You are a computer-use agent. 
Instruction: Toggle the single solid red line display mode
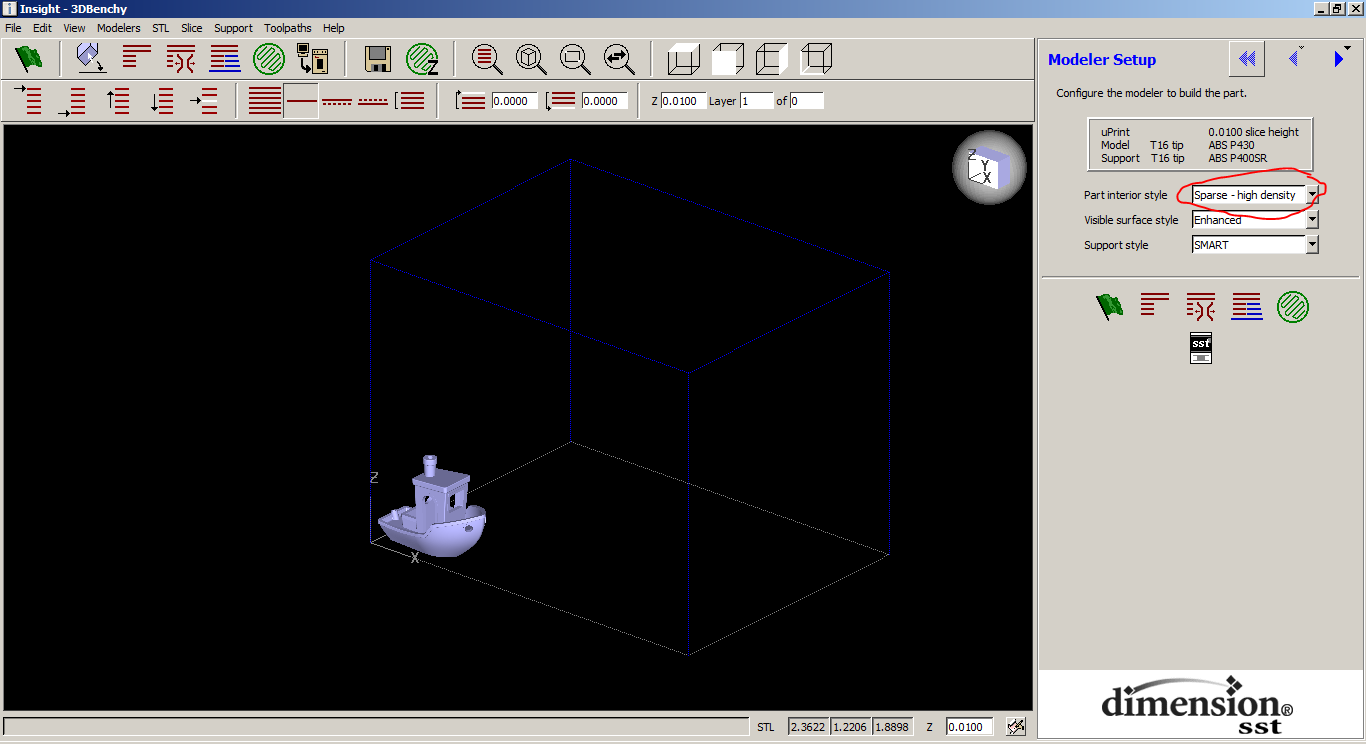click(x=301, y=100)
